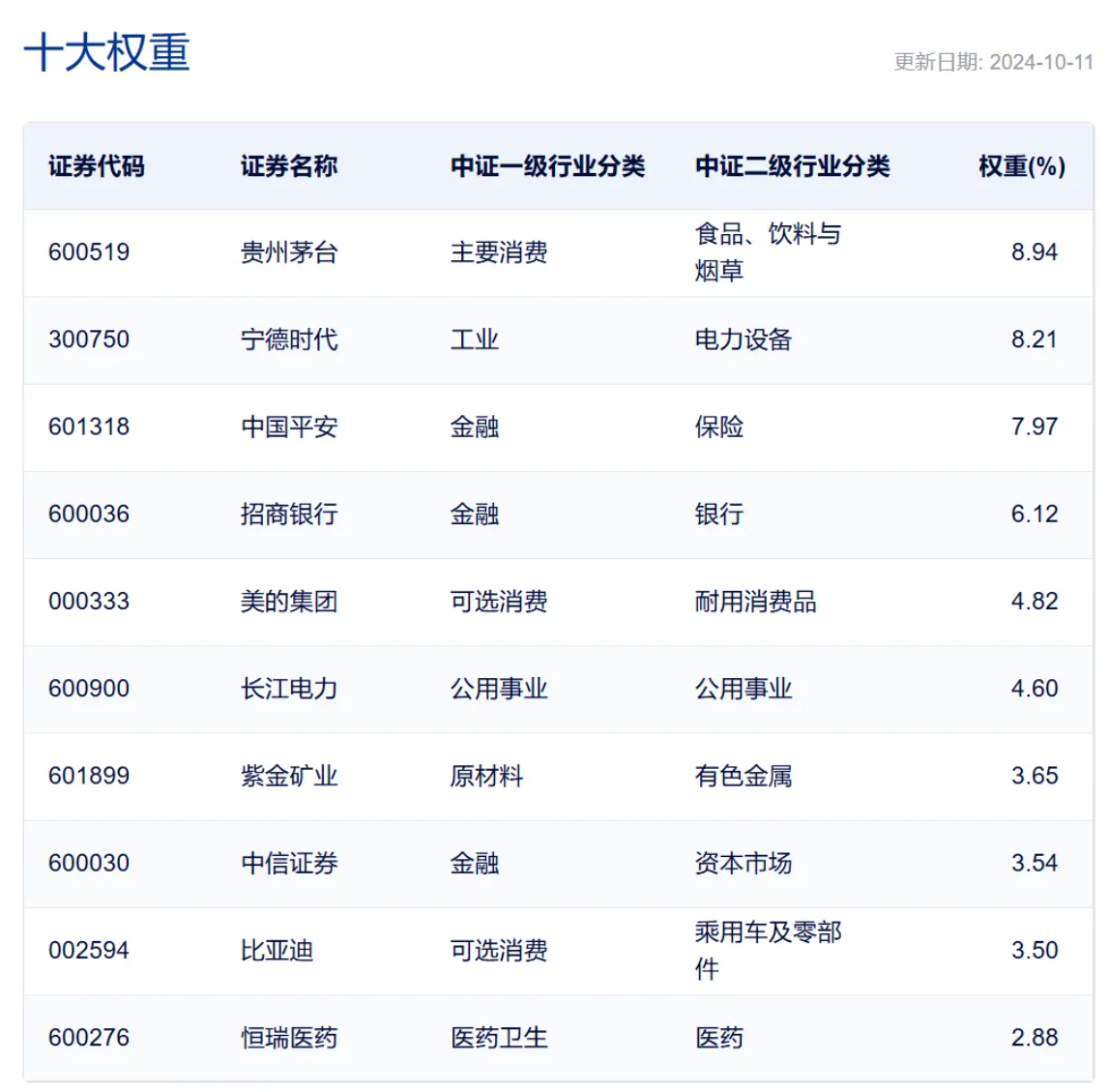This screenshot has height=1092, width=1108.
Task: Select stock code 601318
Action: click(x=89, y=427)
